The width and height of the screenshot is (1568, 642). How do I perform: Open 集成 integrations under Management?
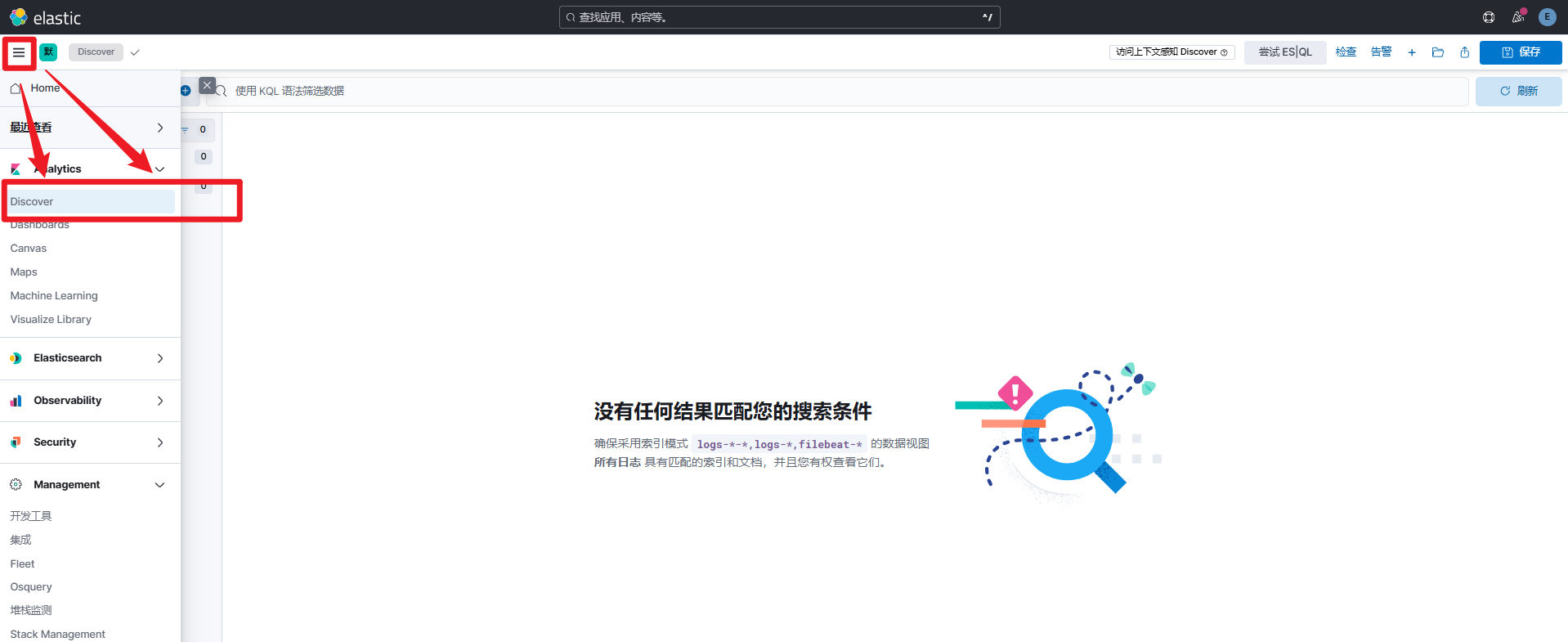(x=20, y=540)
